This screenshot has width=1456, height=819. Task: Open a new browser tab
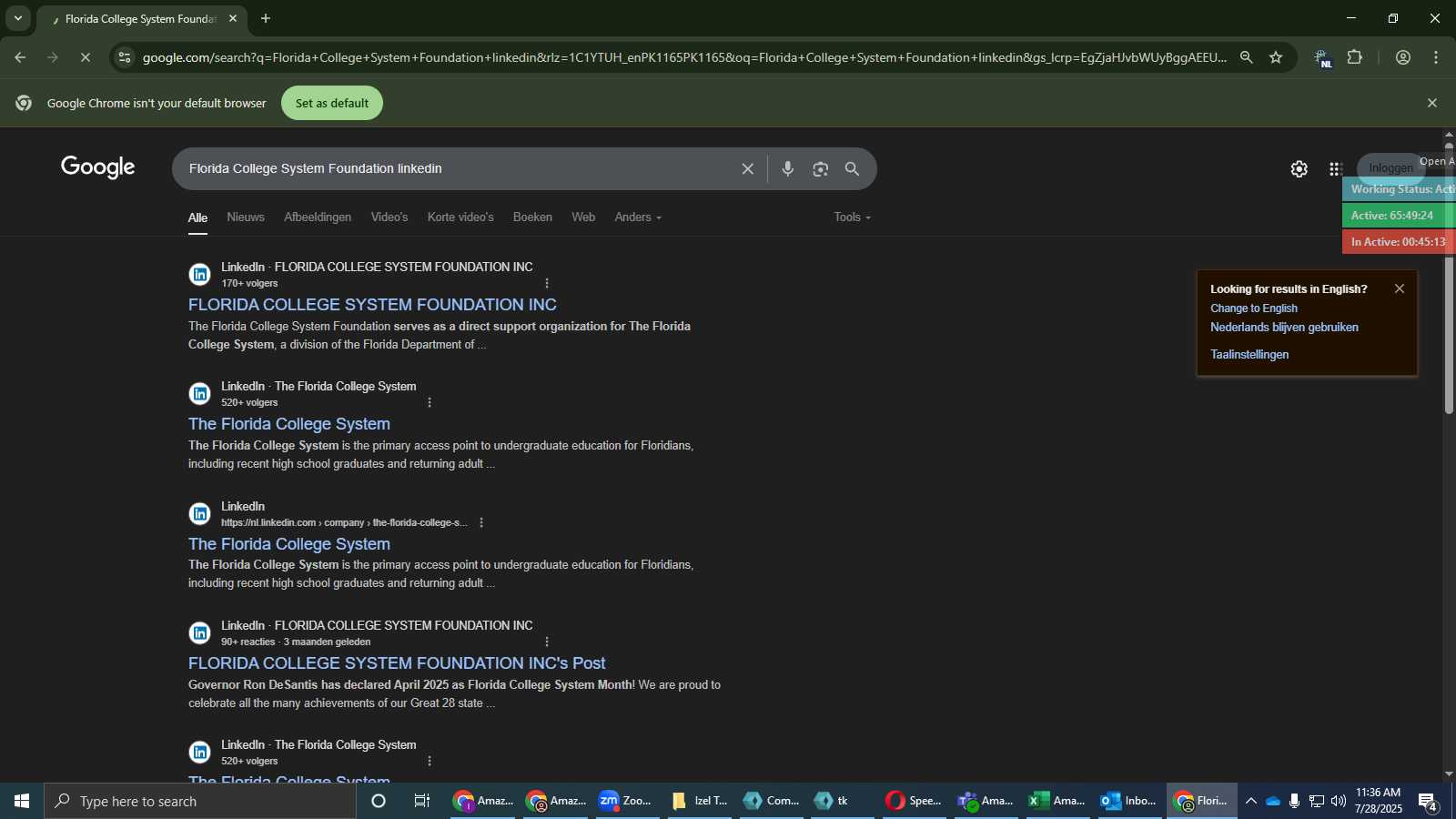click(x=266, y=18)
